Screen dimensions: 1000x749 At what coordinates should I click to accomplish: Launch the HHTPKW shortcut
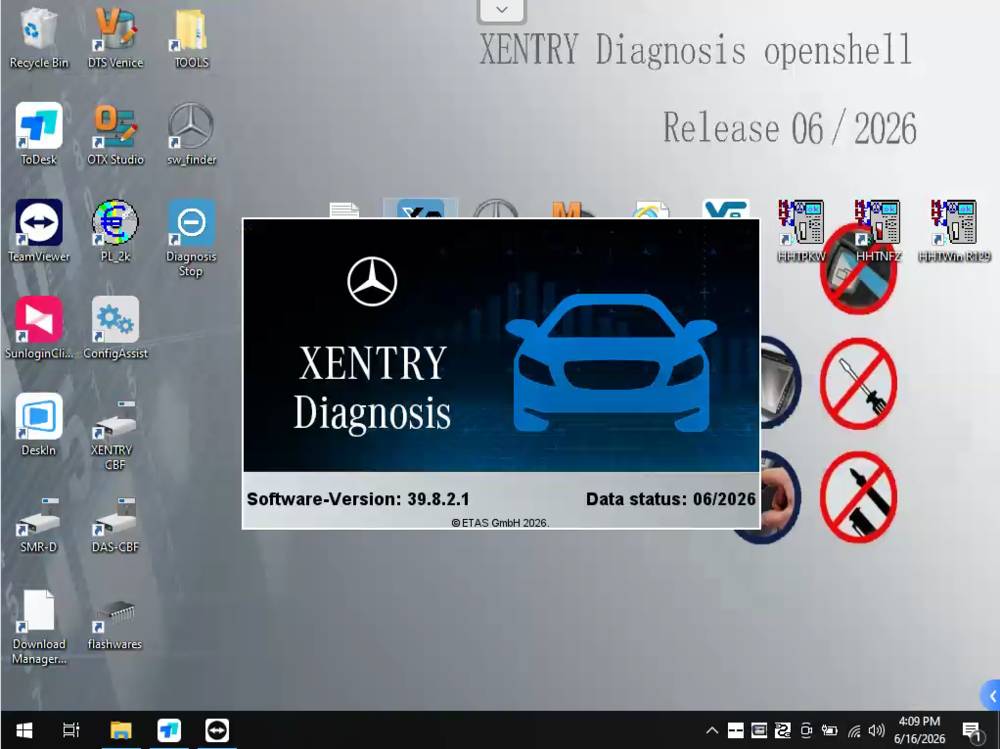click(801, 231)
